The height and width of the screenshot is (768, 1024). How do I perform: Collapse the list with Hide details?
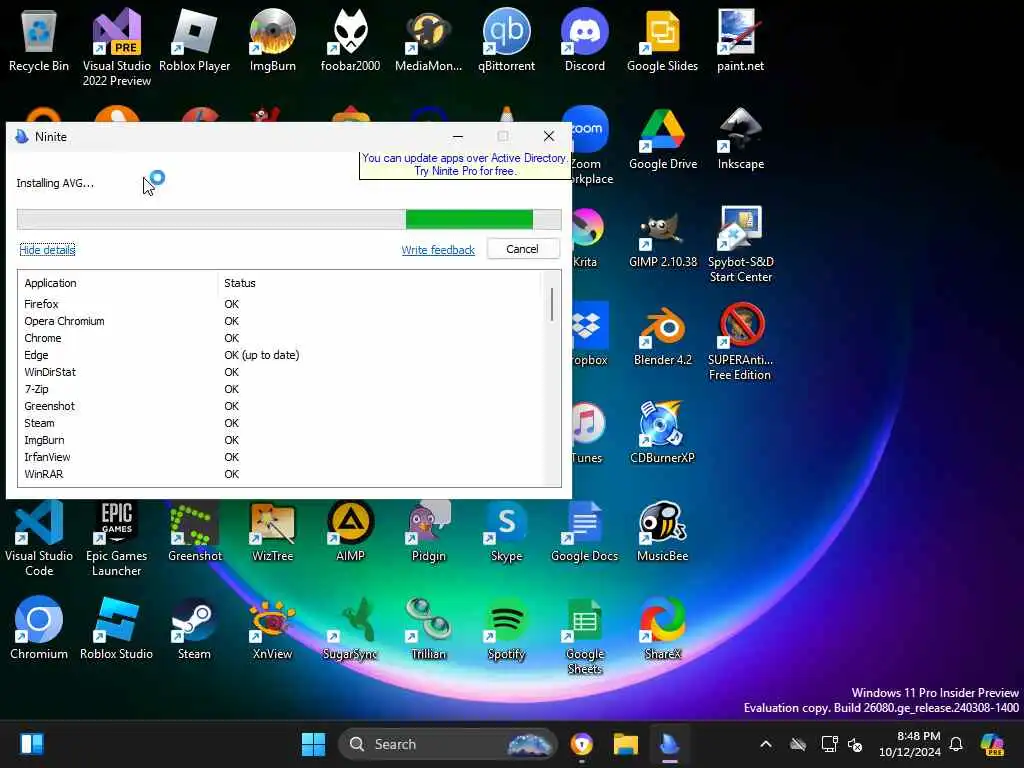point(47,249)
